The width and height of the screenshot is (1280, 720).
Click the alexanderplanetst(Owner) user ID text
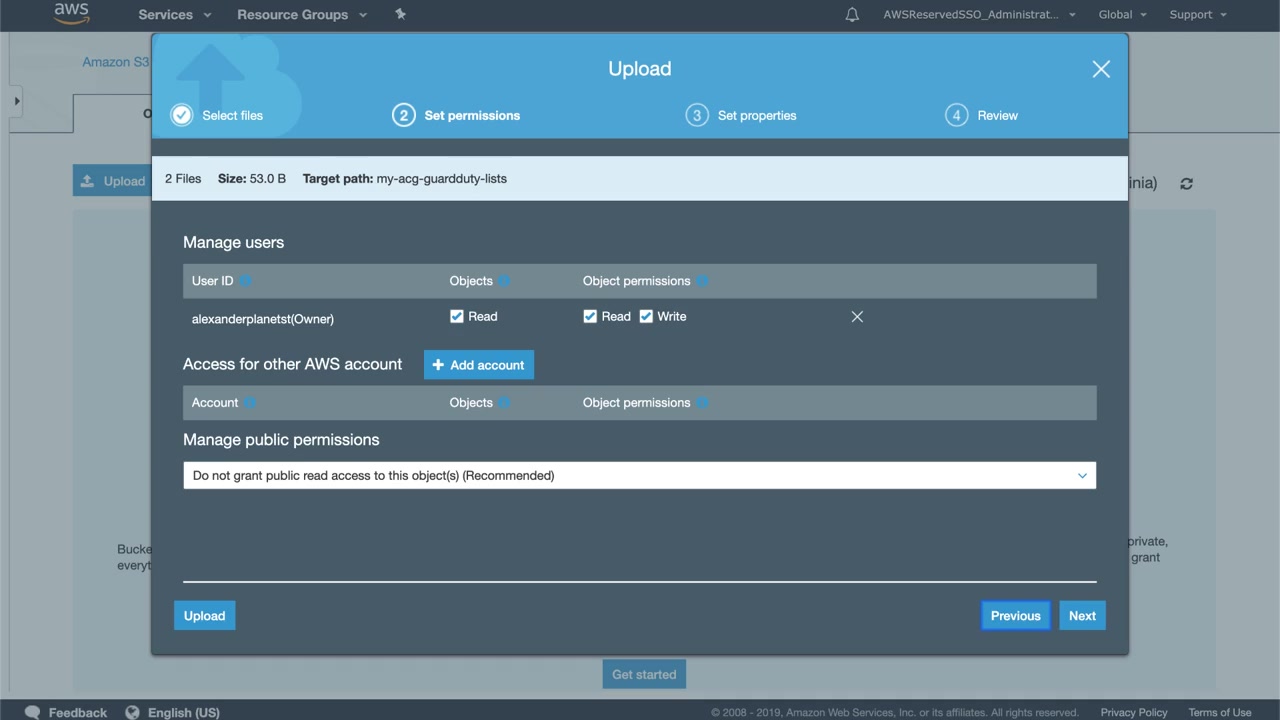(263, 319)
